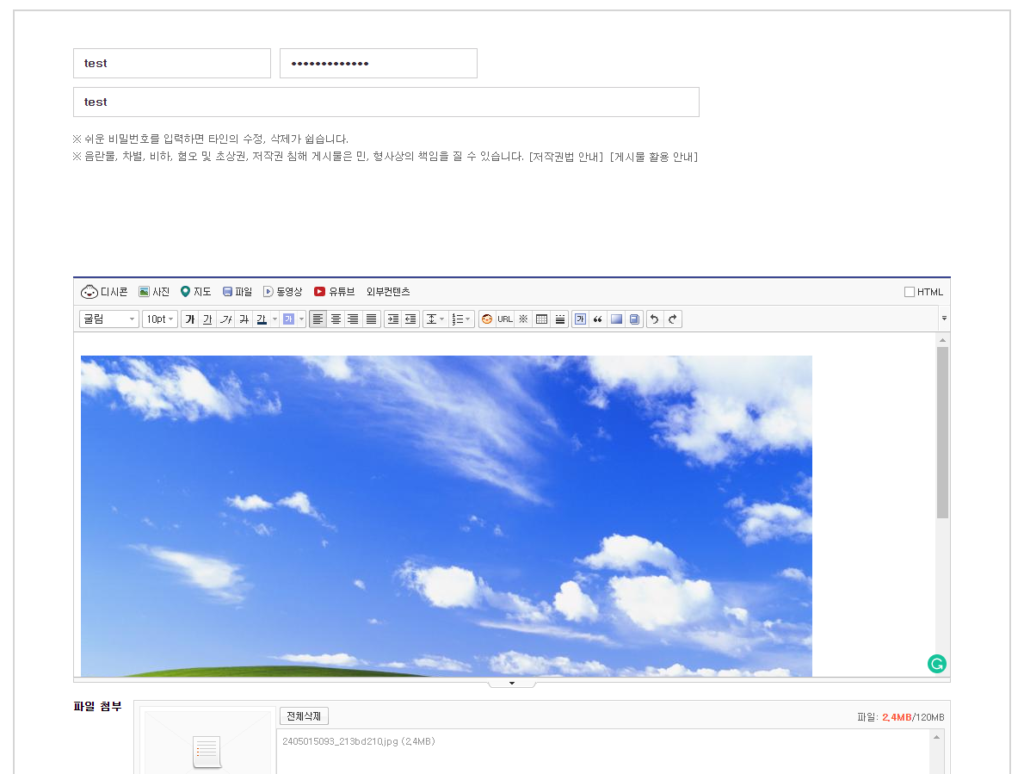
Task: Toggle underline text formatting
Action: (x=208, y=319)
